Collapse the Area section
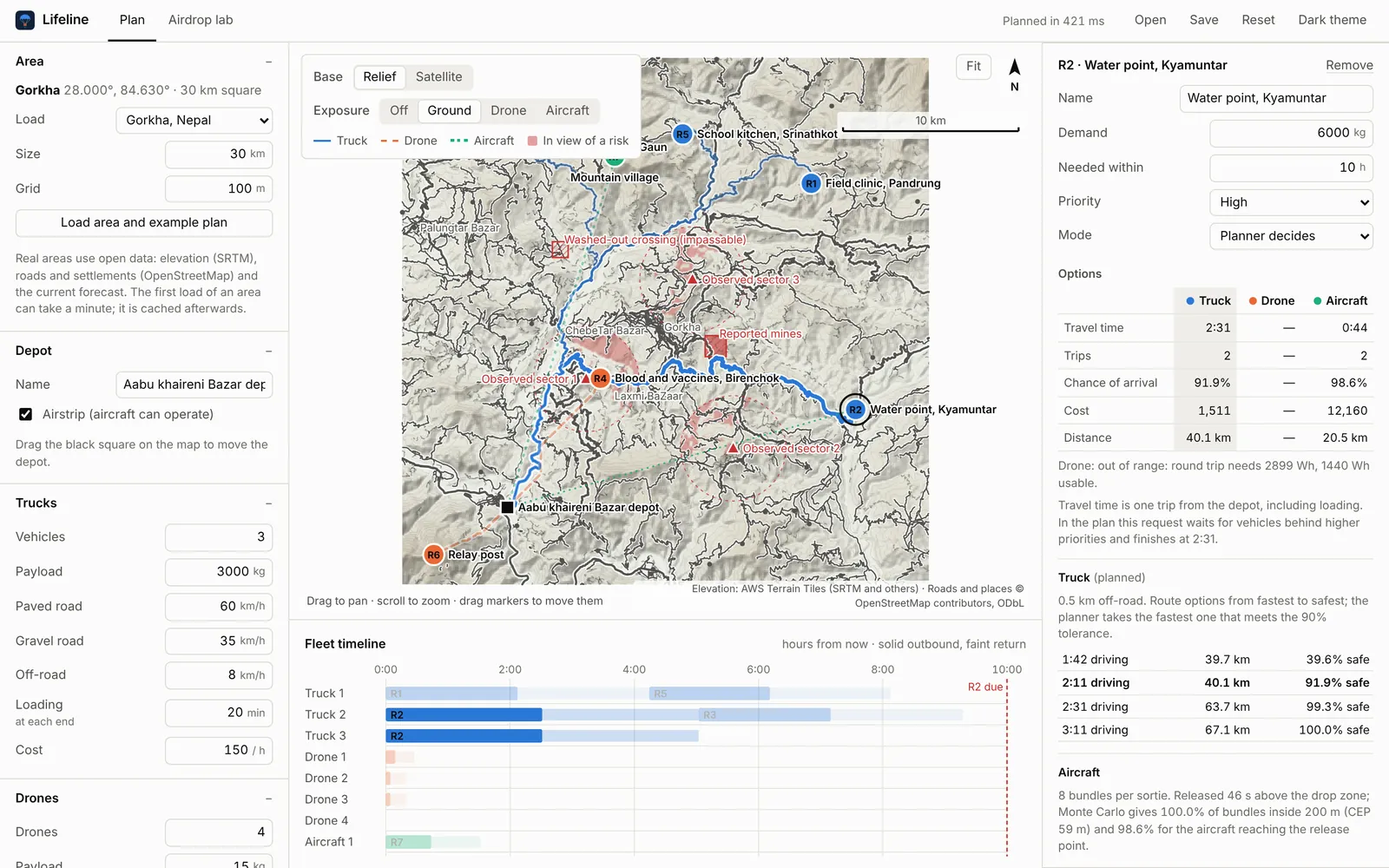Screen dimensions: 1389x868 (268, 62)
